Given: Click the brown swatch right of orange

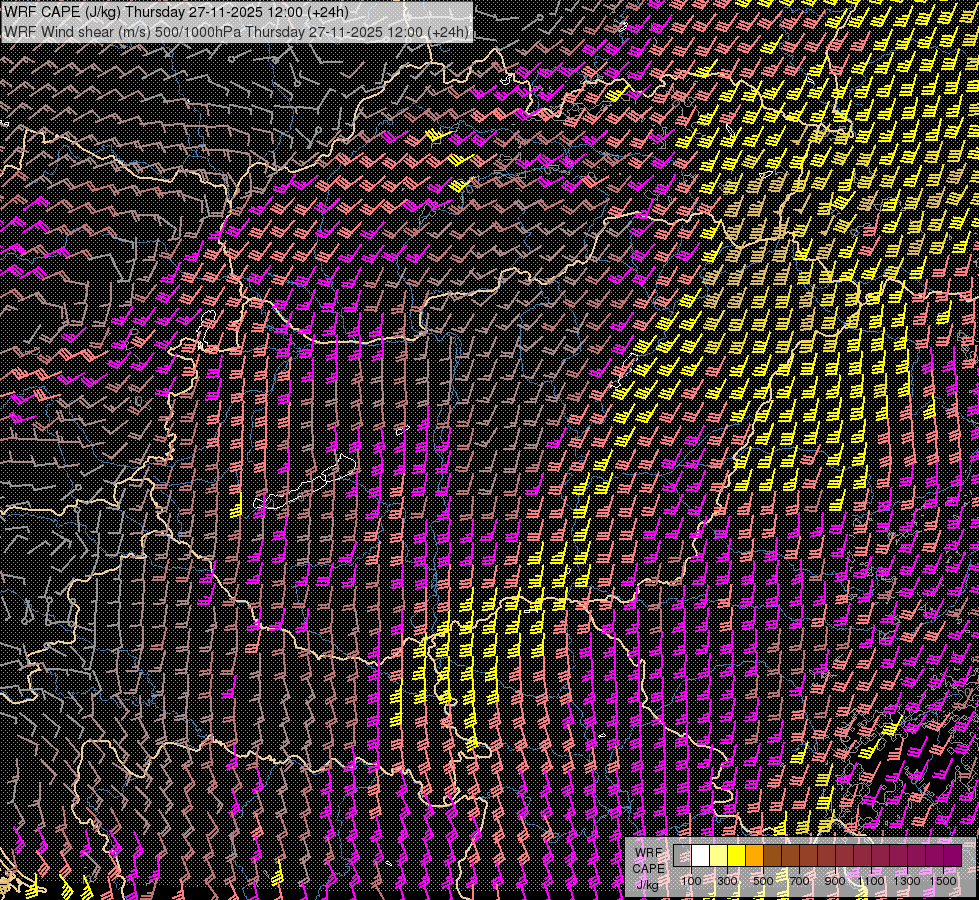Looking at the screenshot, I should click(x=773, y=855).
